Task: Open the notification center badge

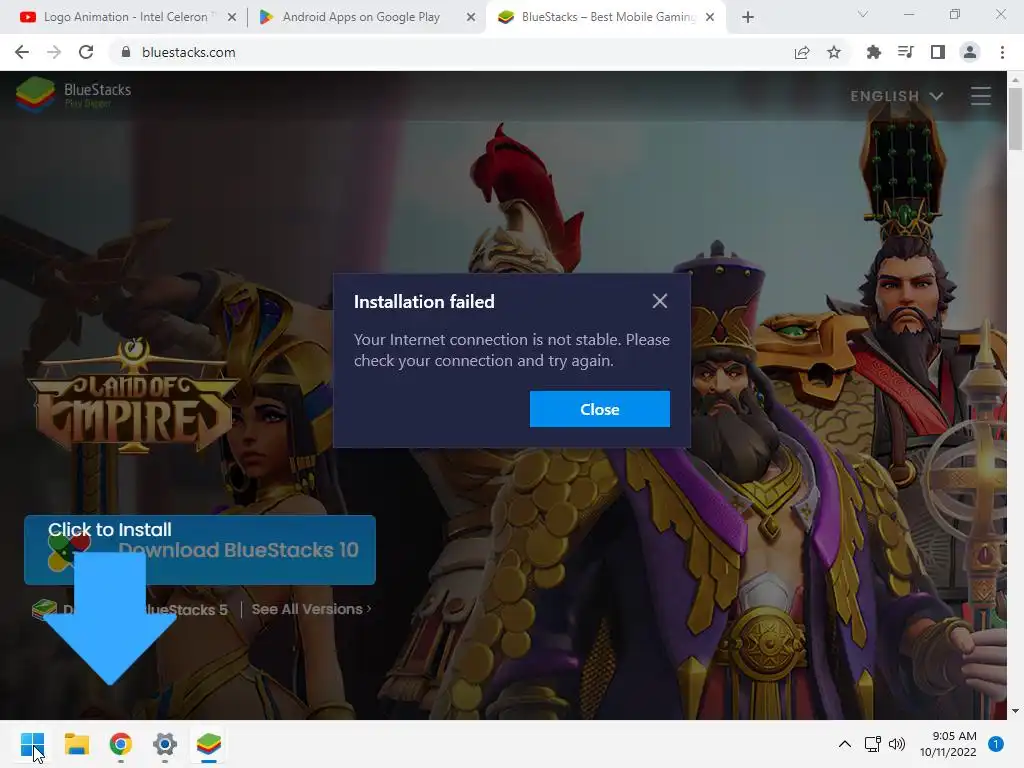Action: point(996,744)
